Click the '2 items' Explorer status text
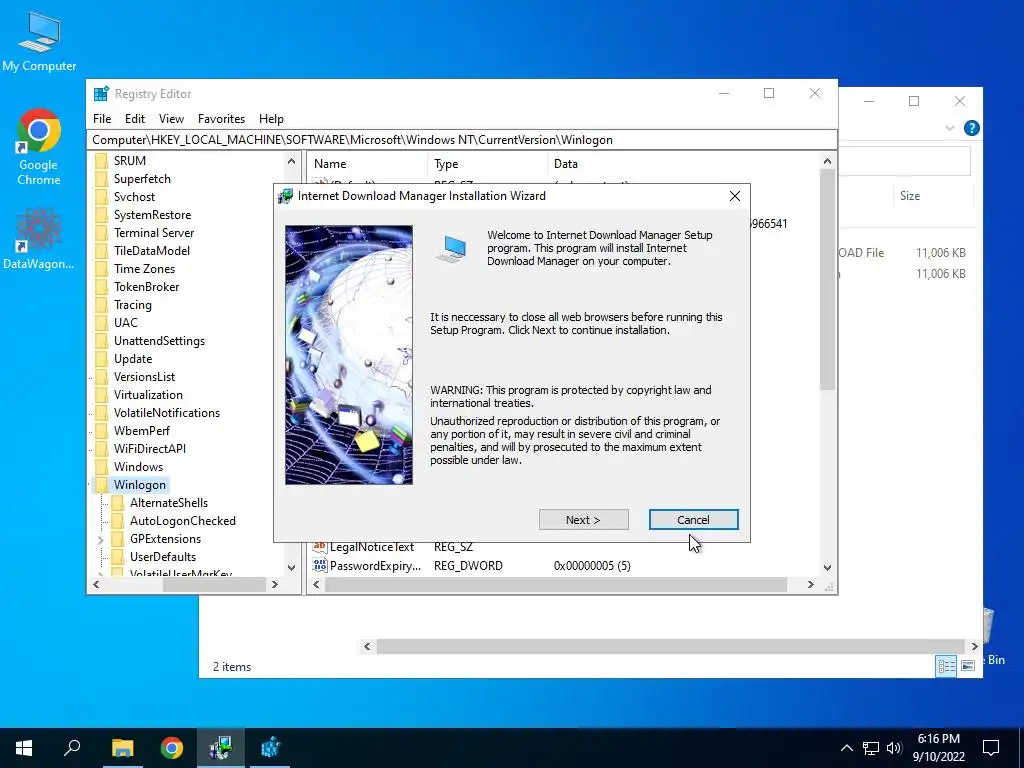 [232, 667]
